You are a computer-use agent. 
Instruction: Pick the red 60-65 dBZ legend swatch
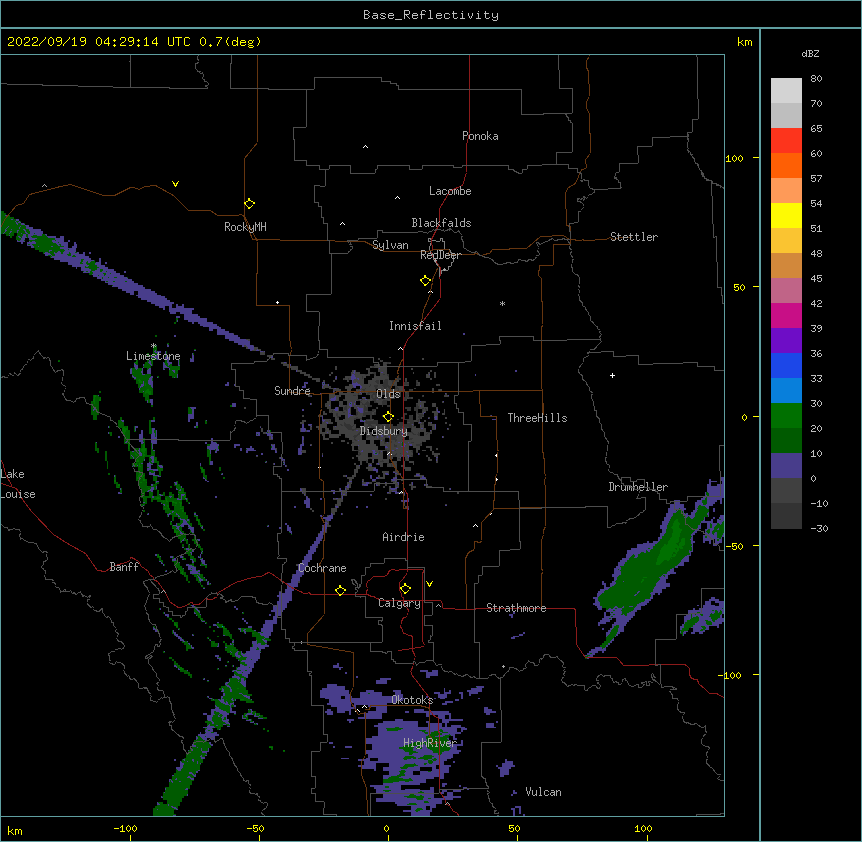[786, 141]
